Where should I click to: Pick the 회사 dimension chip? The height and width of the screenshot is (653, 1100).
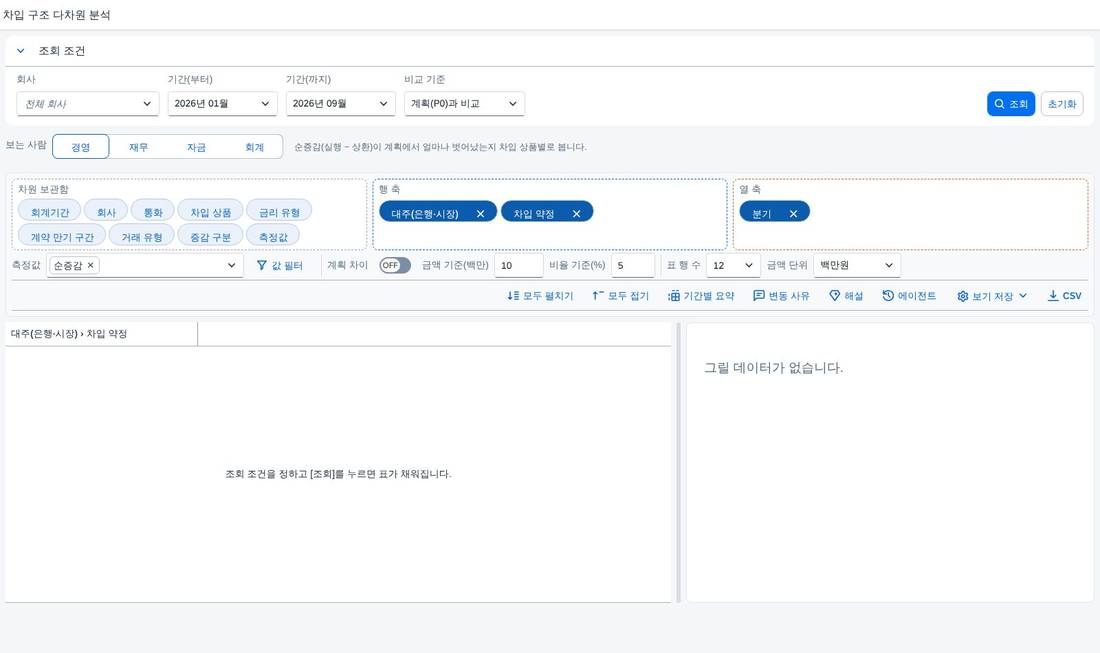[x=106, y=212]
